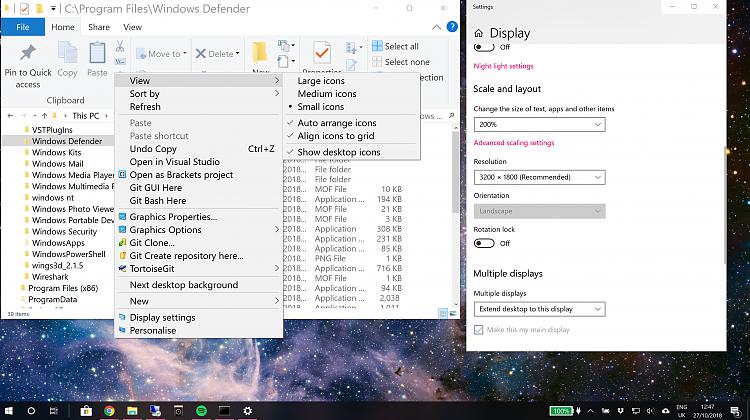Screen dimensions: 750x420
Task: Toggle Show desktop icons
Action: (352, 152)
